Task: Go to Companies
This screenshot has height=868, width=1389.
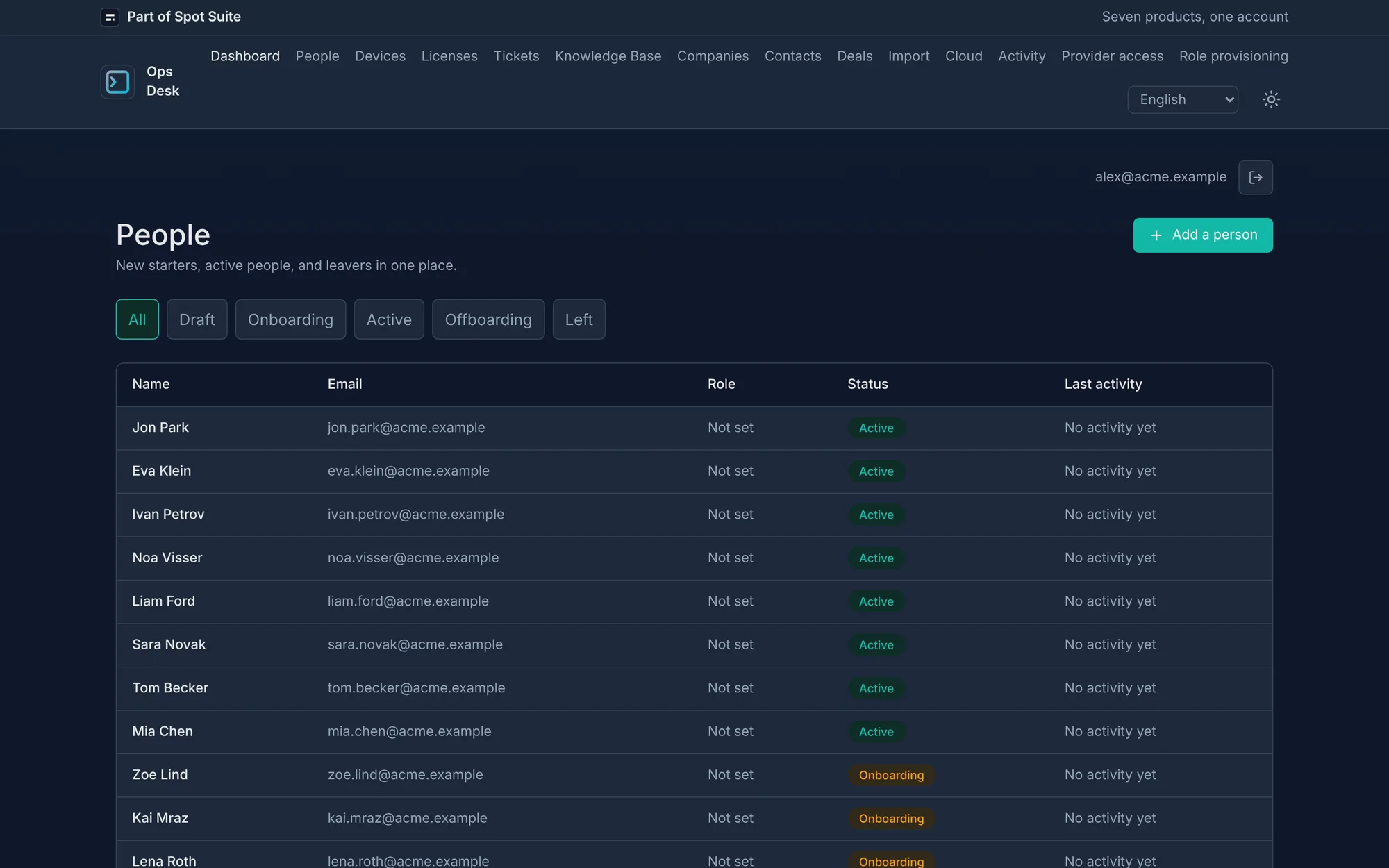Action: pos(713,56)
